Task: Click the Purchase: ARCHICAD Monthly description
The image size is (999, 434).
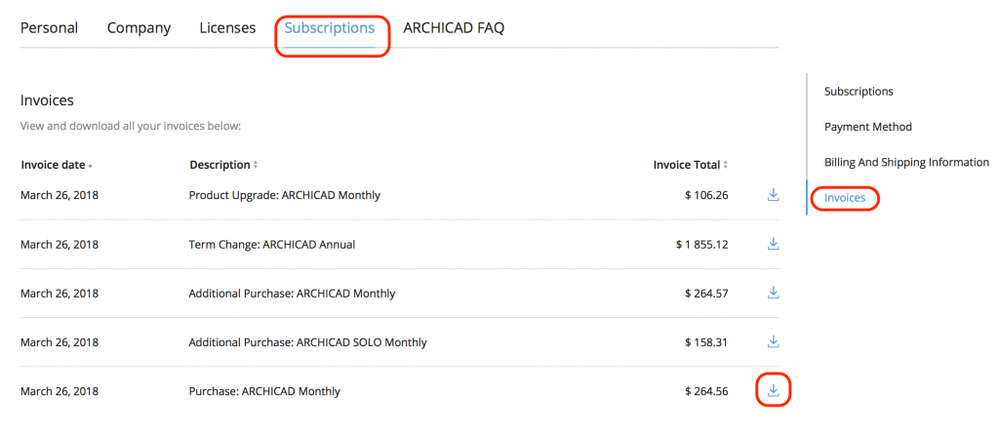Action: click(264, 391)
